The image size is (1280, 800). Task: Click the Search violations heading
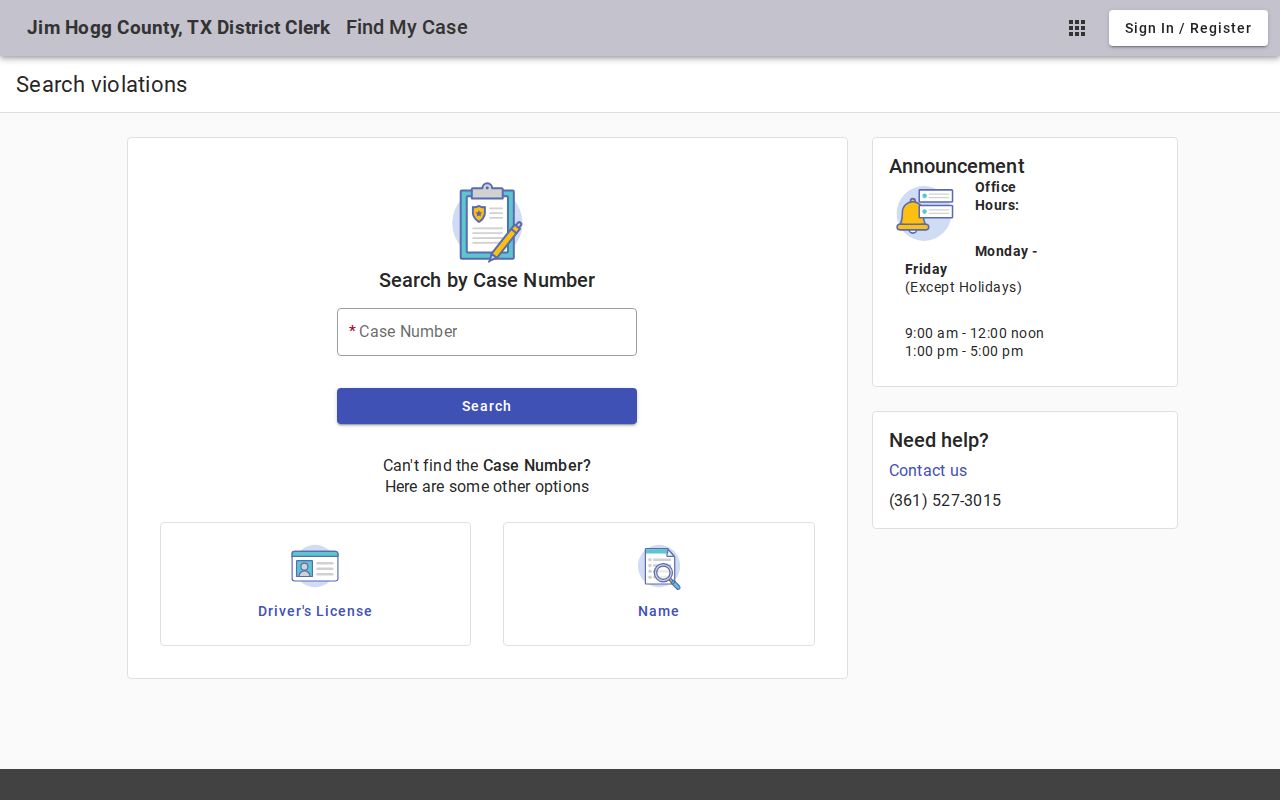click(102, 85)
